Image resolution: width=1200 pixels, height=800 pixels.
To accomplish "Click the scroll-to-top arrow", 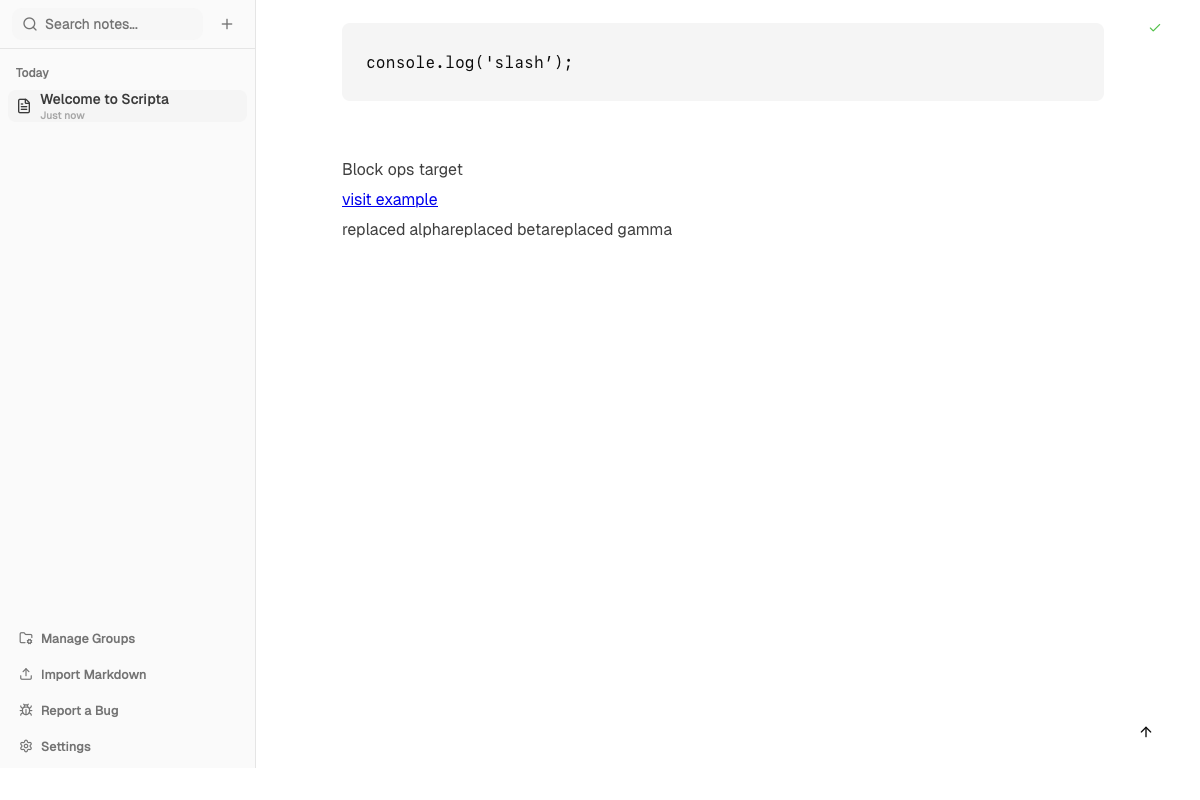I will (1146, 732).
